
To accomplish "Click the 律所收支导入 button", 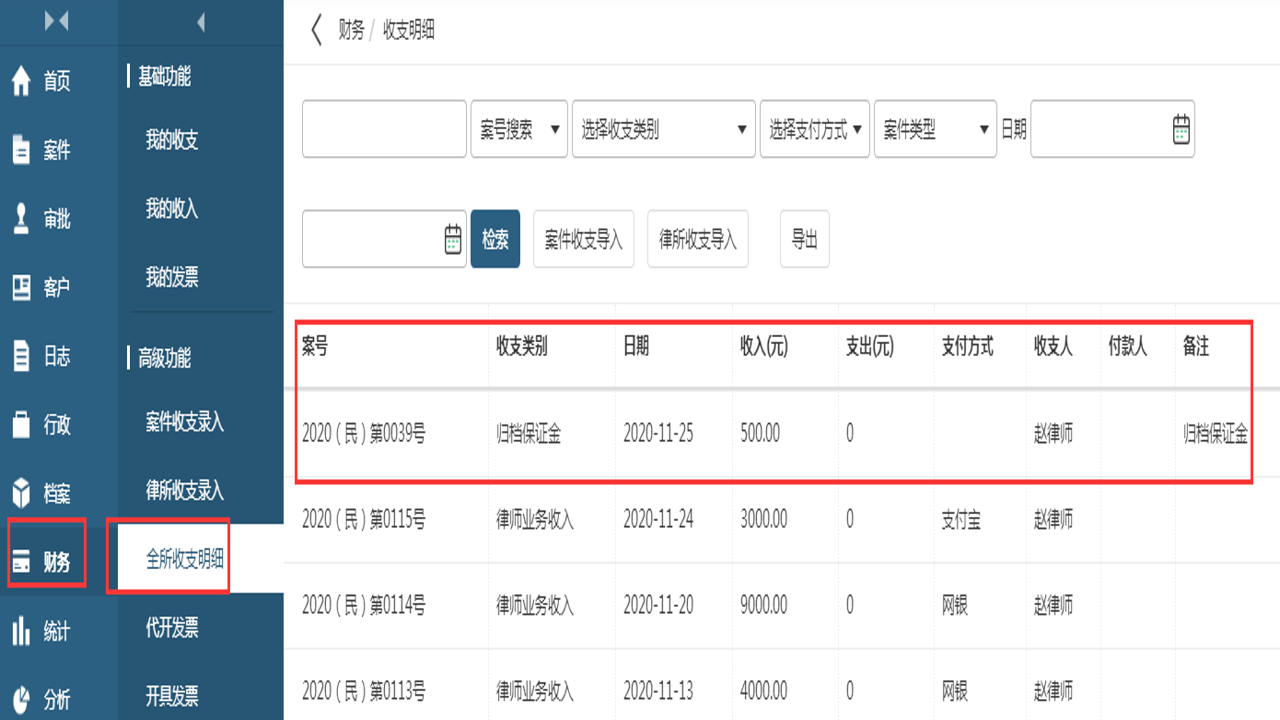I will (x=698, y=239).
